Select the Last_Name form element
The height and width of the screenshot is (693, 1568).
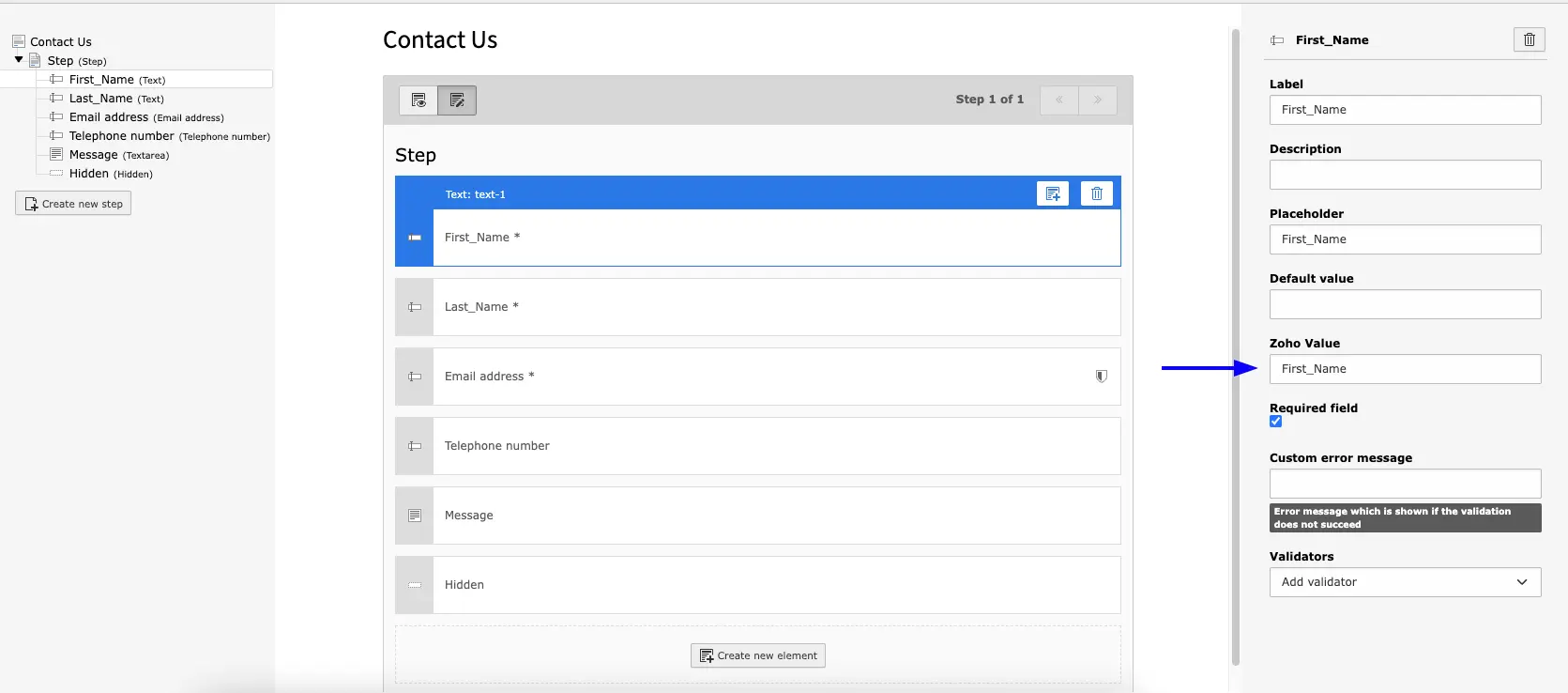(x=757, y=307)
